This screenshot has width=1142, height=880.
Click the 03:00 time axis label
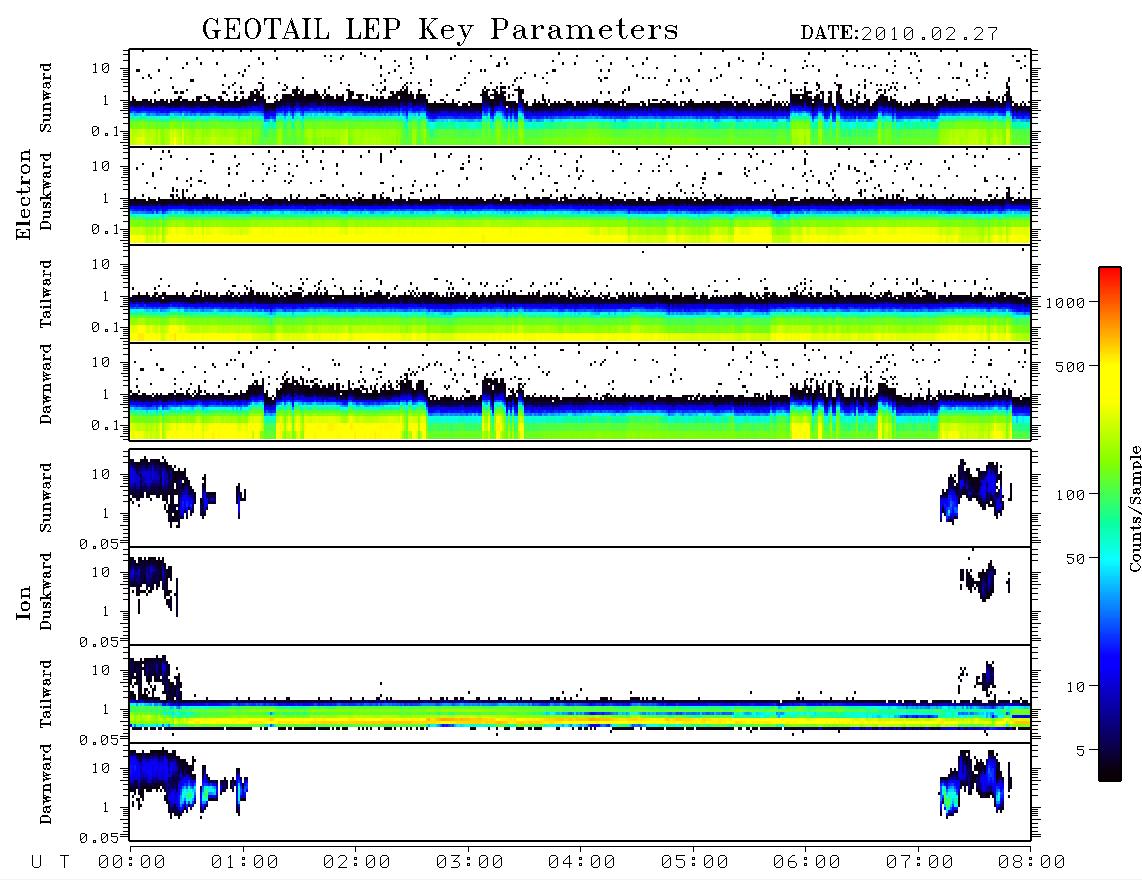pos(470,863)
